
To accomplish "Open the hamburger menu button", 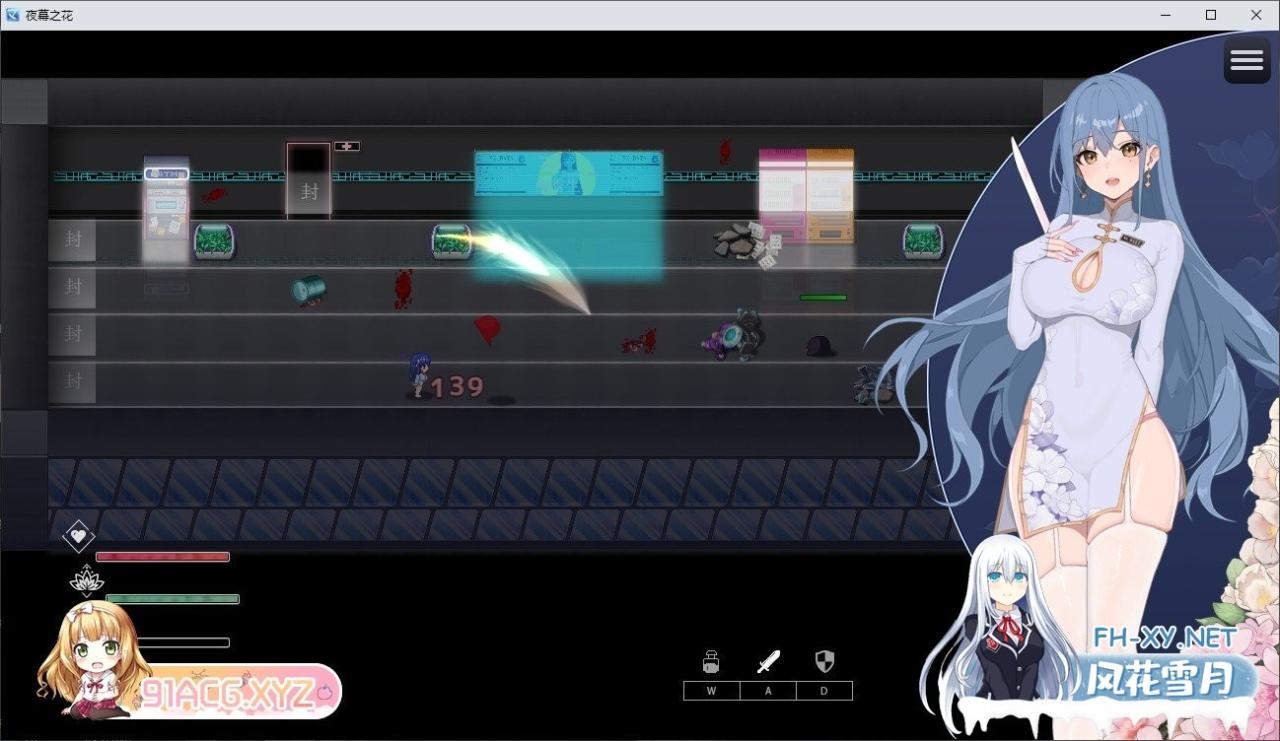I will pyautogui.click(x=1247, y=61).
